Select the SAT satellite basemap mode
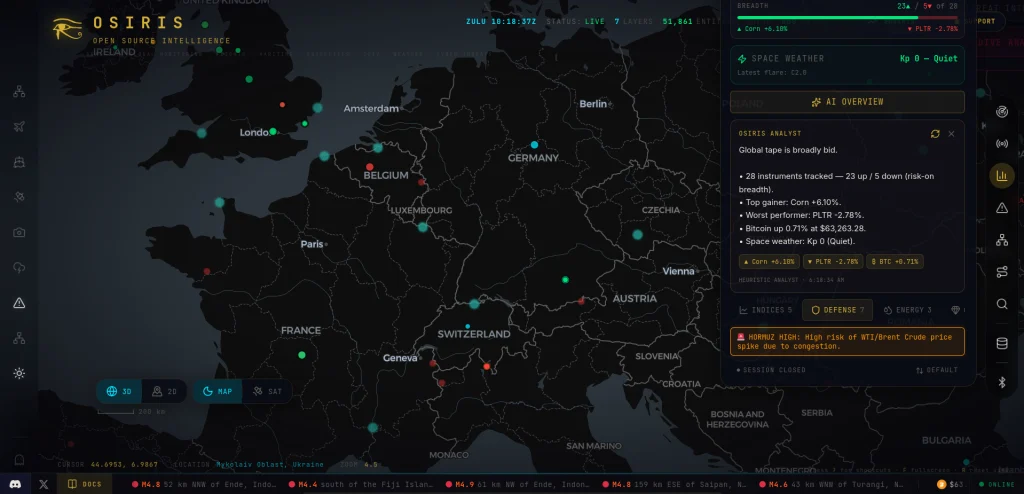This screenshot has height=494, width=1024. click(268, 391)
